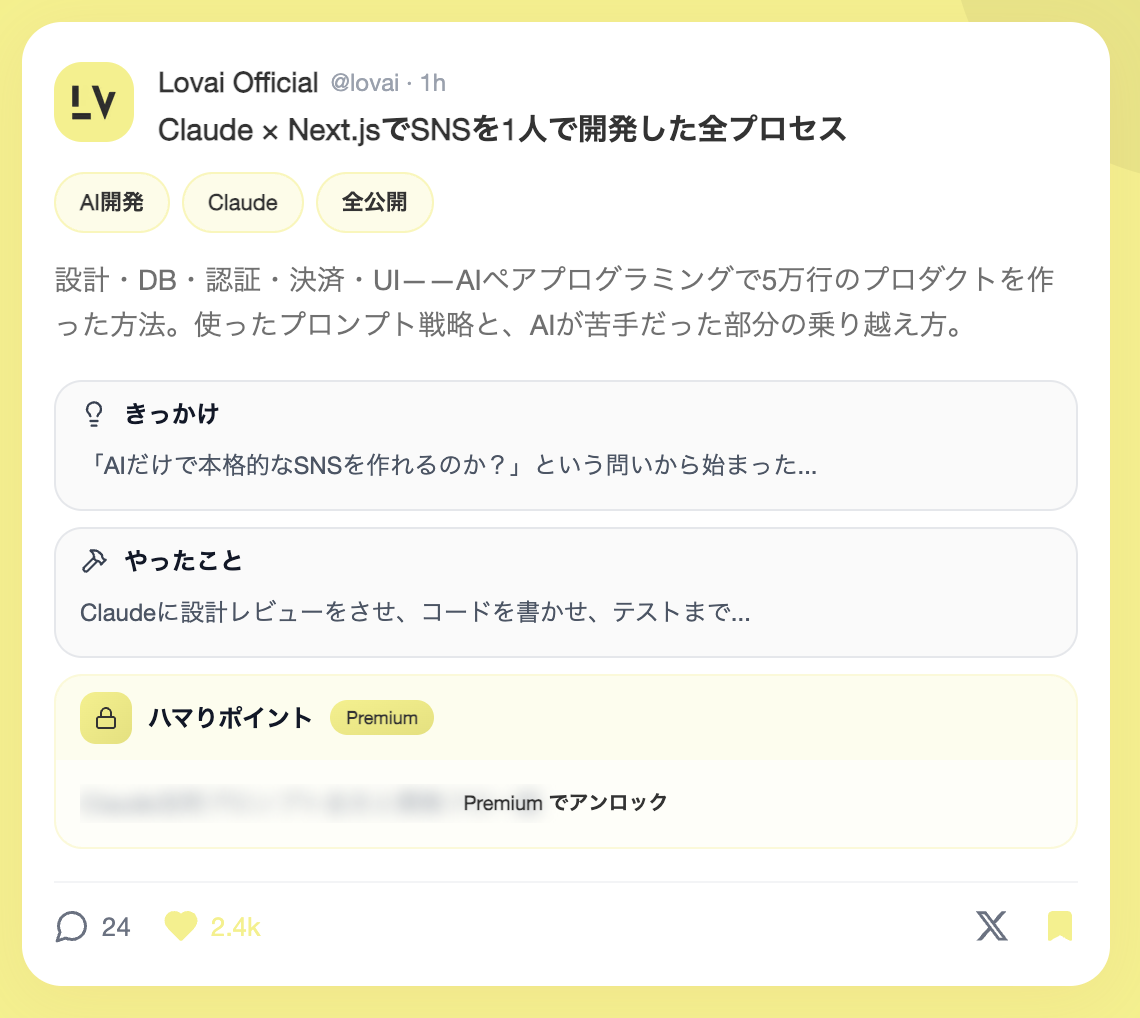Image resolution: width=1140 pixels, height=1018 pixels.
Task: Like the post with the heart icon
Action: (x=181, y=927)
